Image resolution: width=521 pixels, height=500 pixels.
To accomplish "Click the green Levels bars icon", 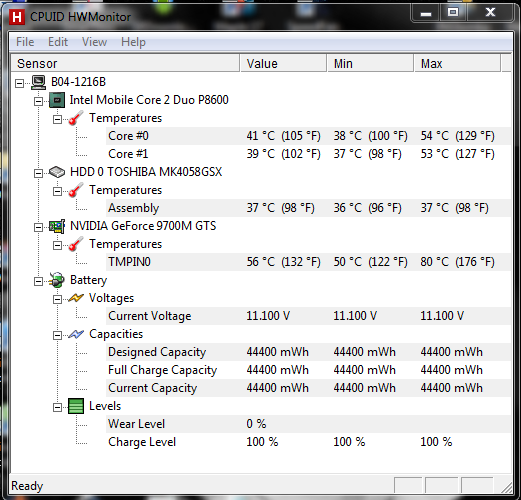I will click(x=76, y=406).
